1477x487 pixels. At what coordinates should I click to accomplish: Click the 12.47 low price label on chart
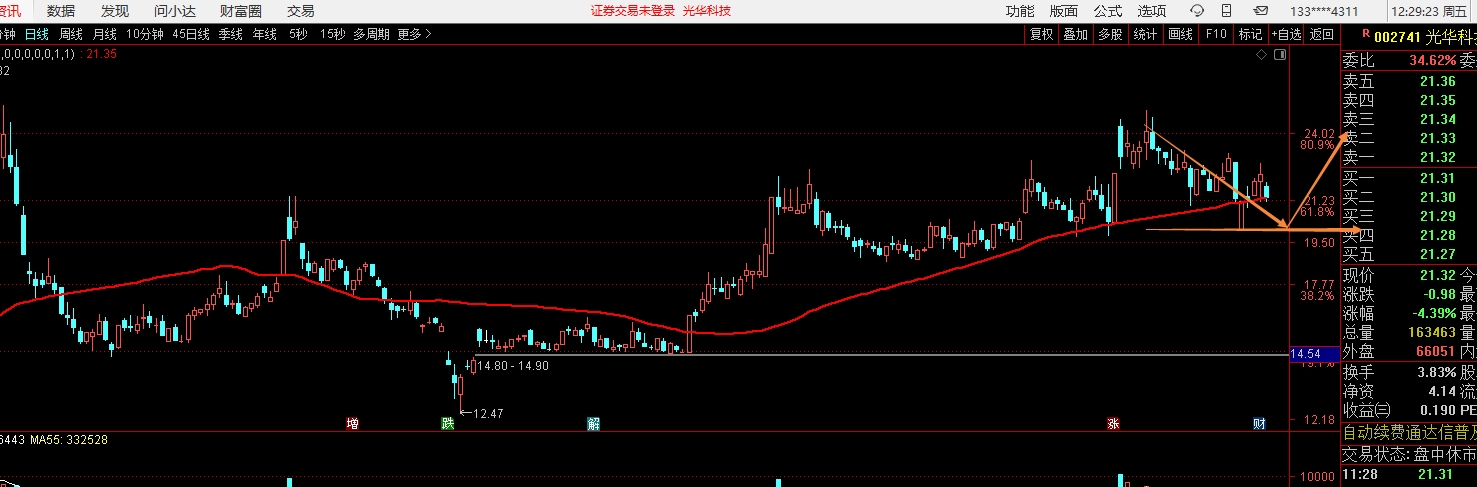(x=486, y=413)
